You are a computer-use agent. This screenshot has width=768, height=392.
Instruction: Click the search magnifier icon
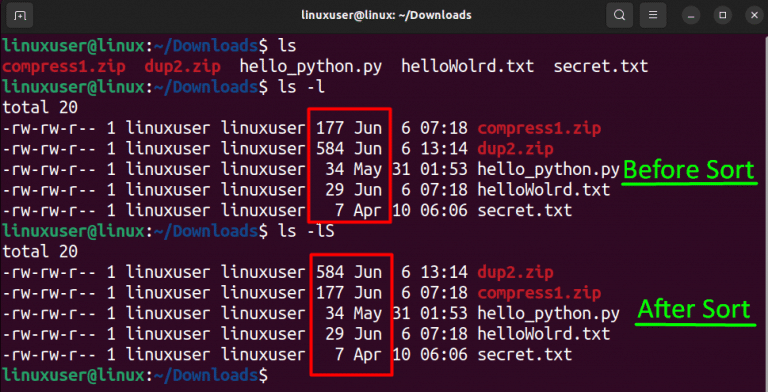point(619,16)
